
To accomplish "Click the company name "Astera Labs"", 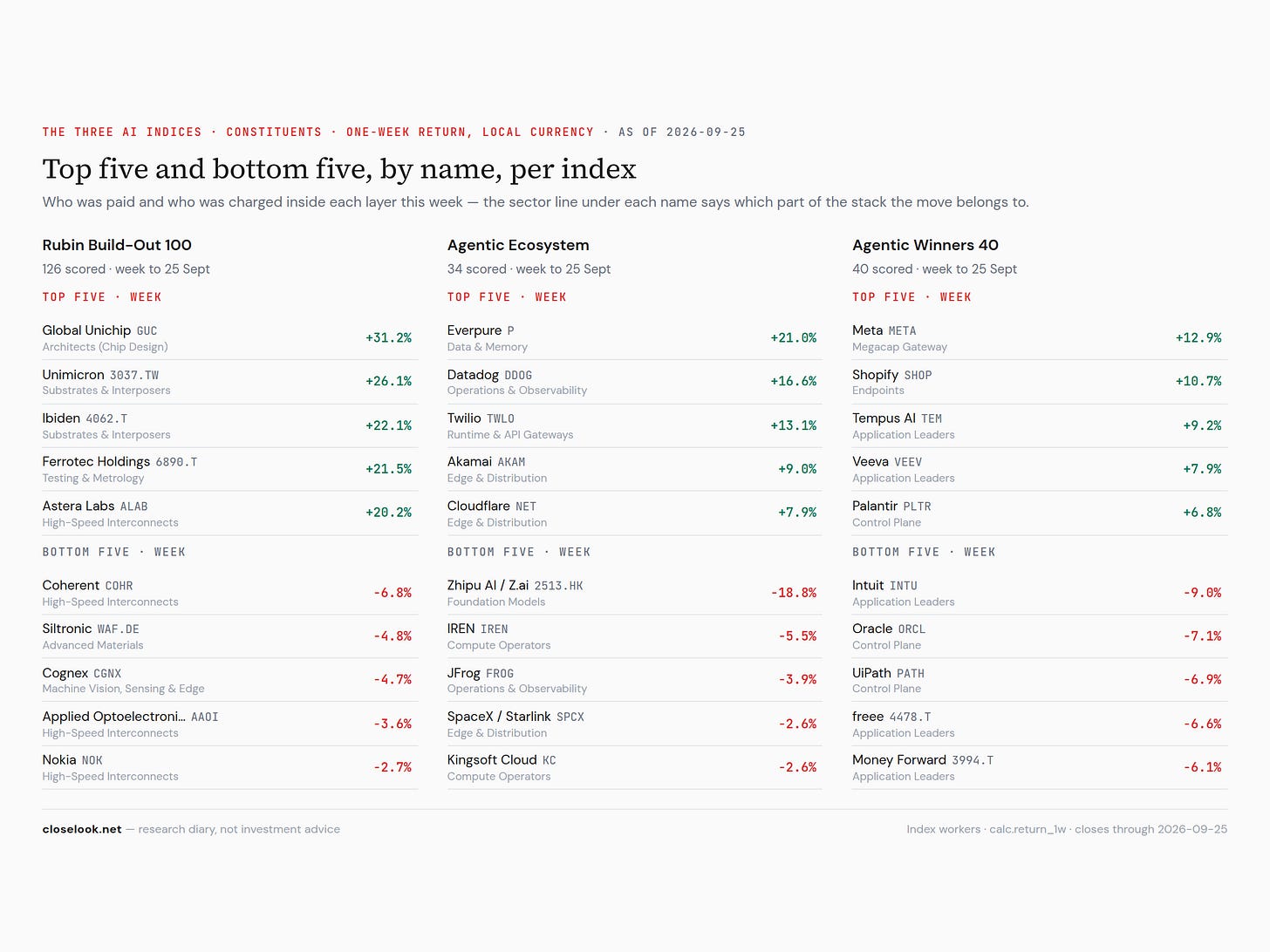I will point(79,506).
